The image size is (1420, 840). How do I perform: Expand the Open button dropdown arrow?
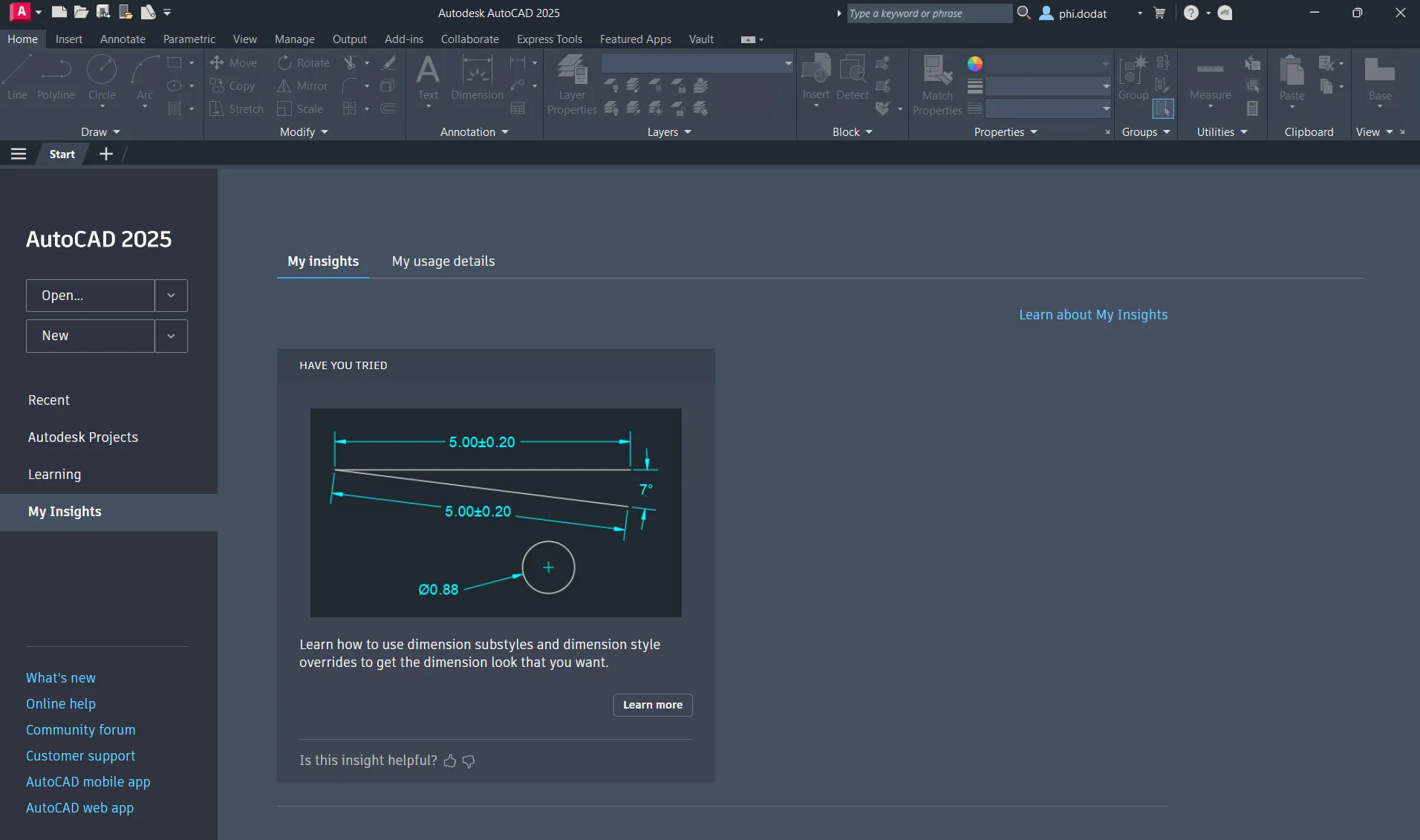pyautogui.click(x=170, y=296)
